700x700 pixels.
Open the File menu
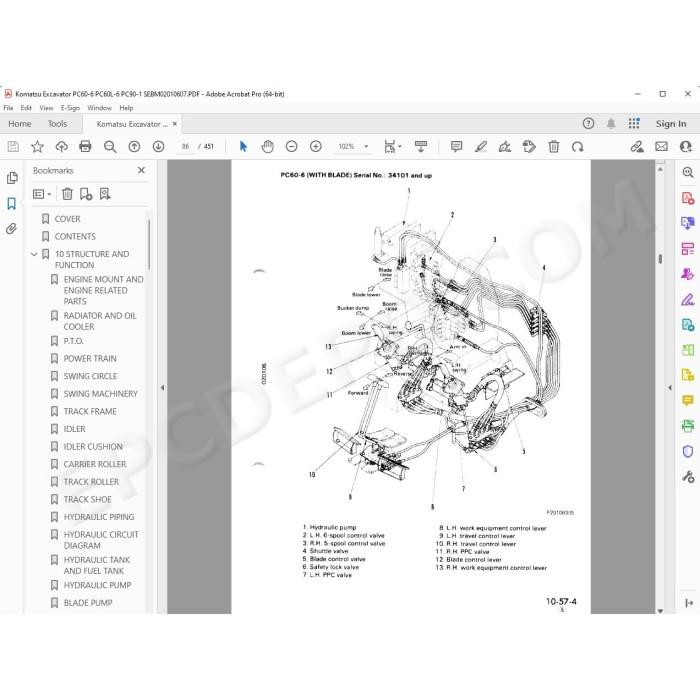(x=8, y=108)
